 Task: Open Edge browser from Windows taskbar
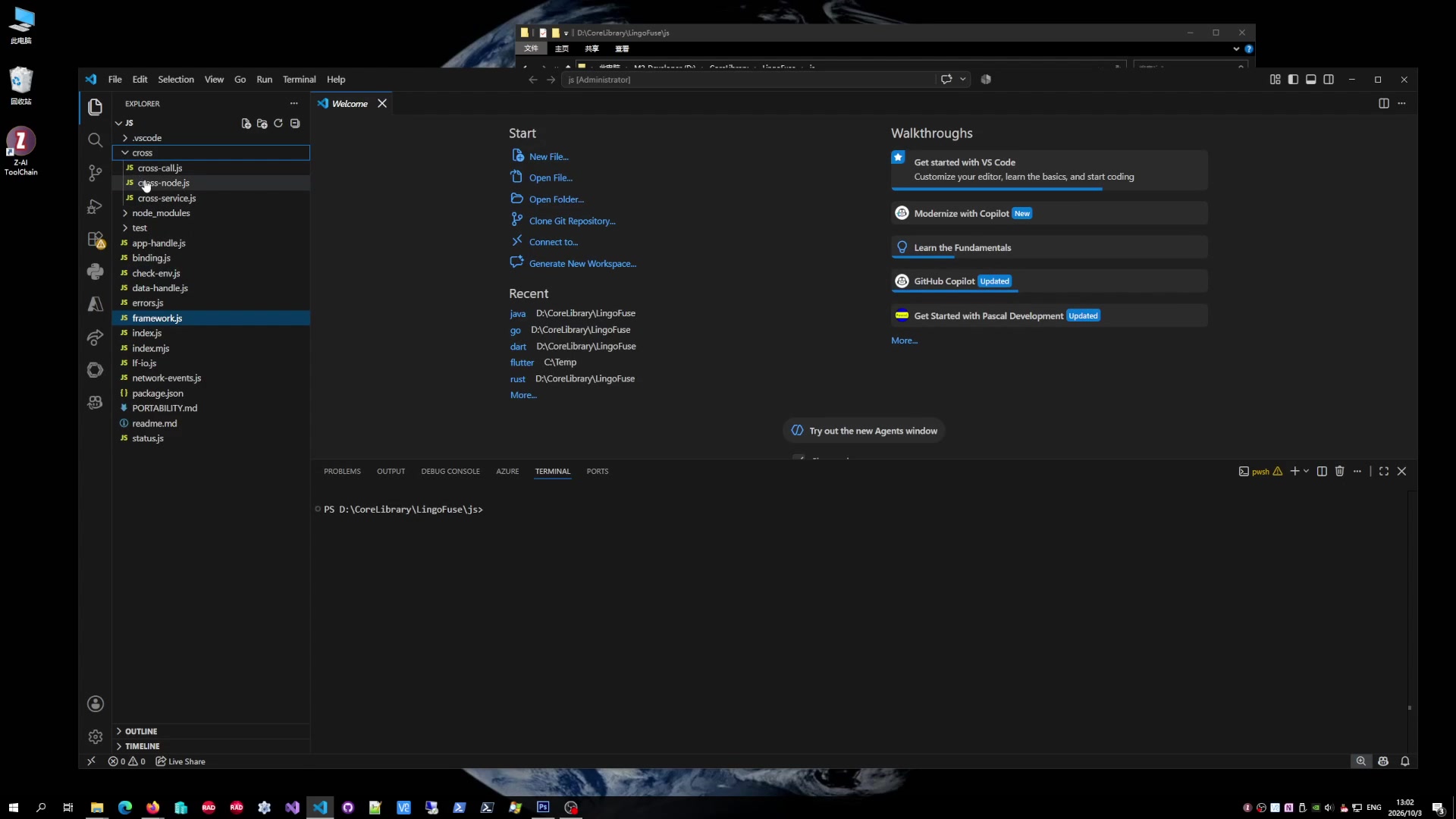point(125,807)
